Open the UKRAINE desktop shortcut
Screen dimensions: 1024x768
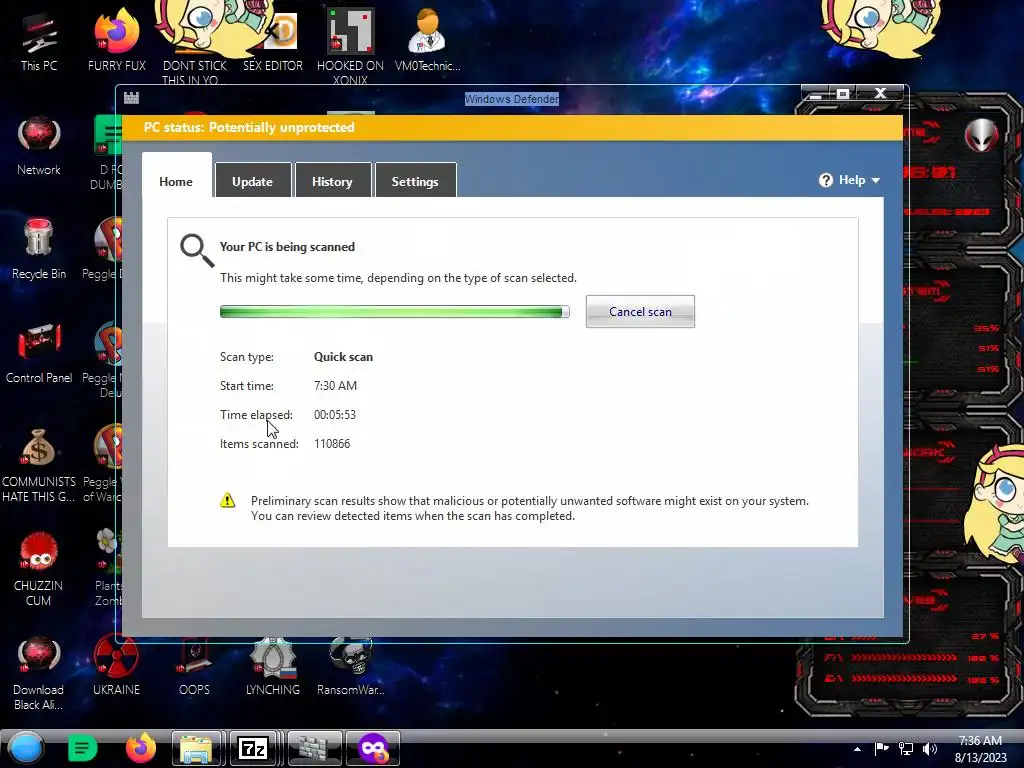click(x=116, y=665)
